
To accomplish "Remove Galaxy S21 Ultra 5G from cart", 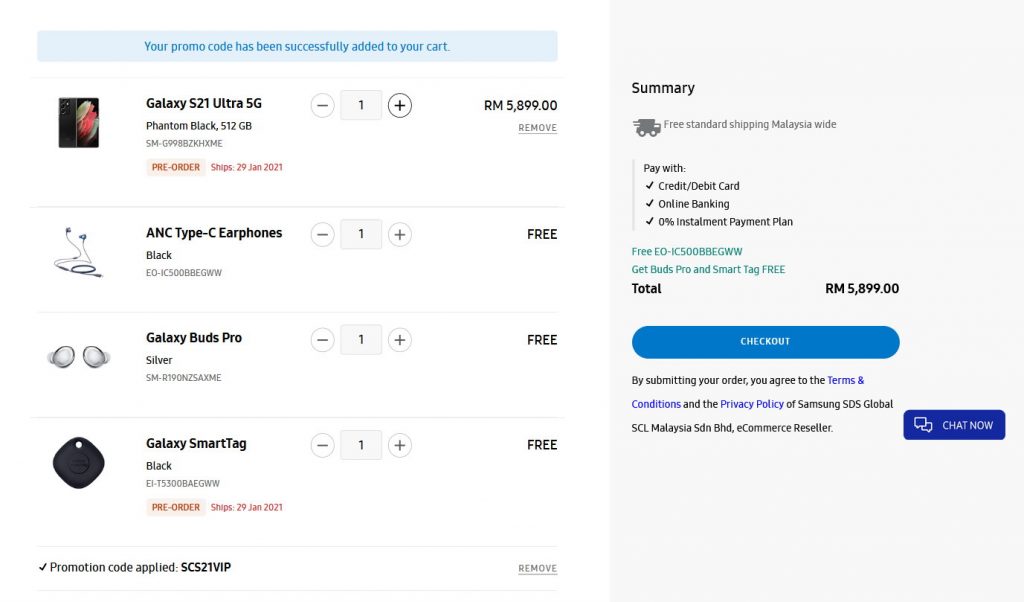I will pos(537,128).
